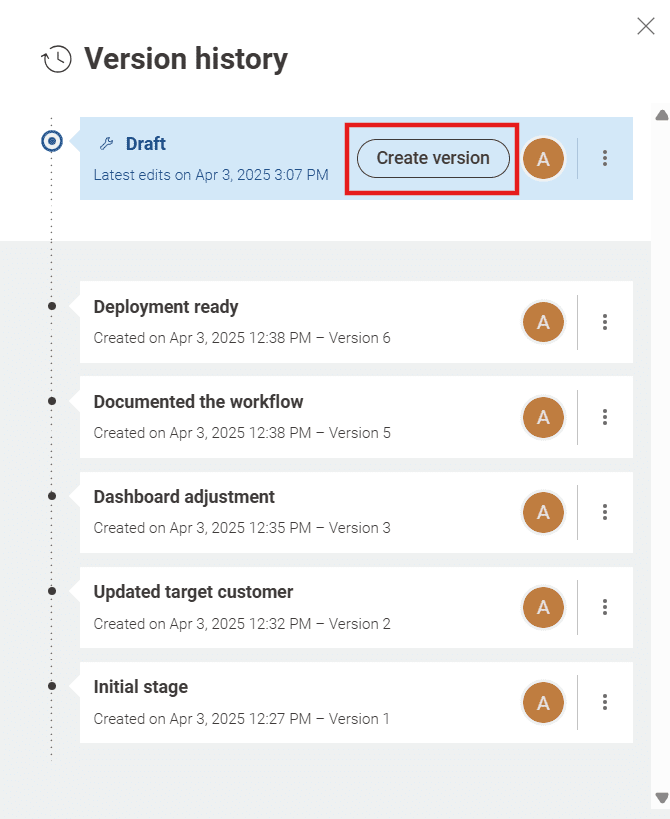Click the scrollbar down arrow

coord(662,798)
